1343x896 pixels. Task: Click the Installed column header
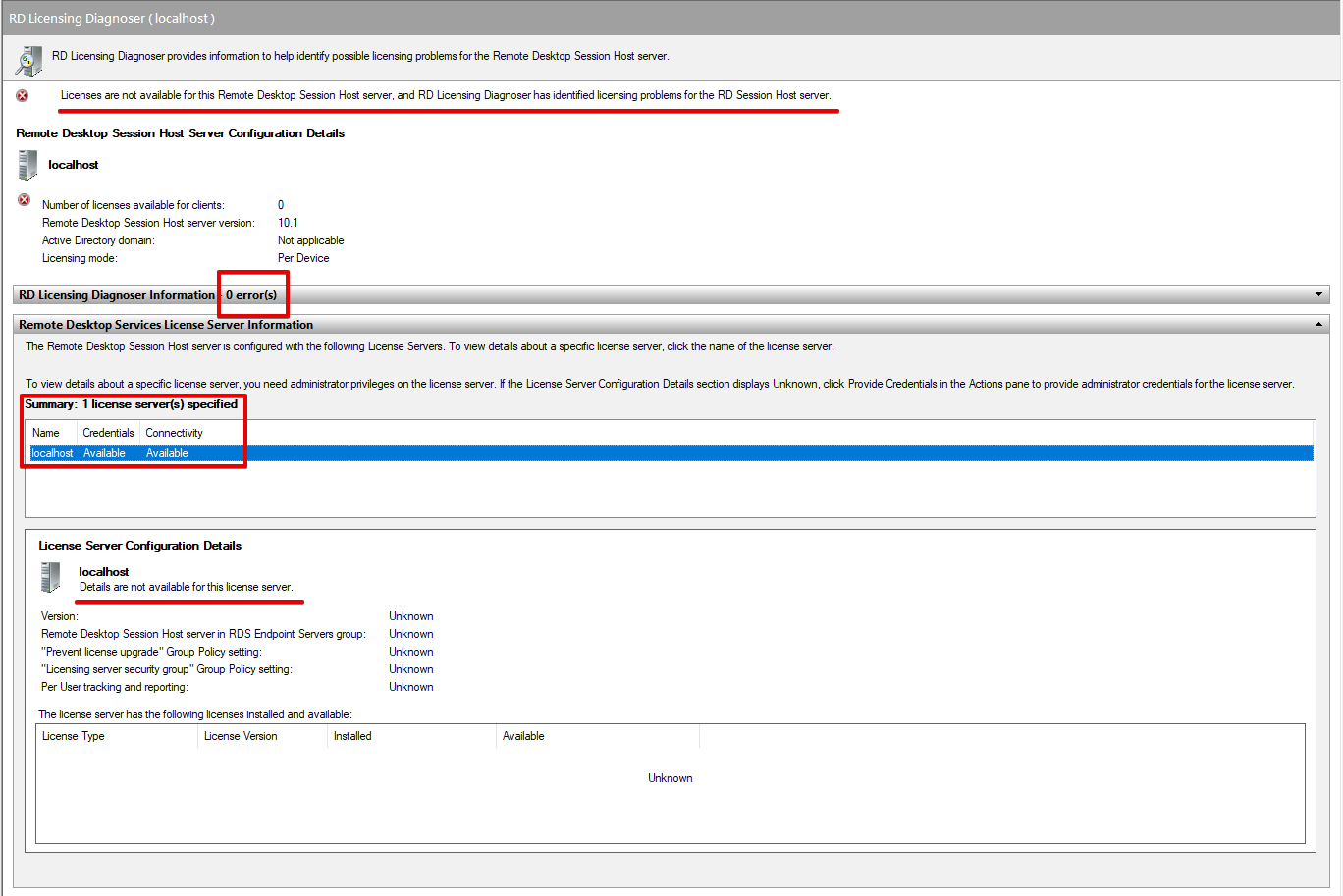click(x=352, y=736)
